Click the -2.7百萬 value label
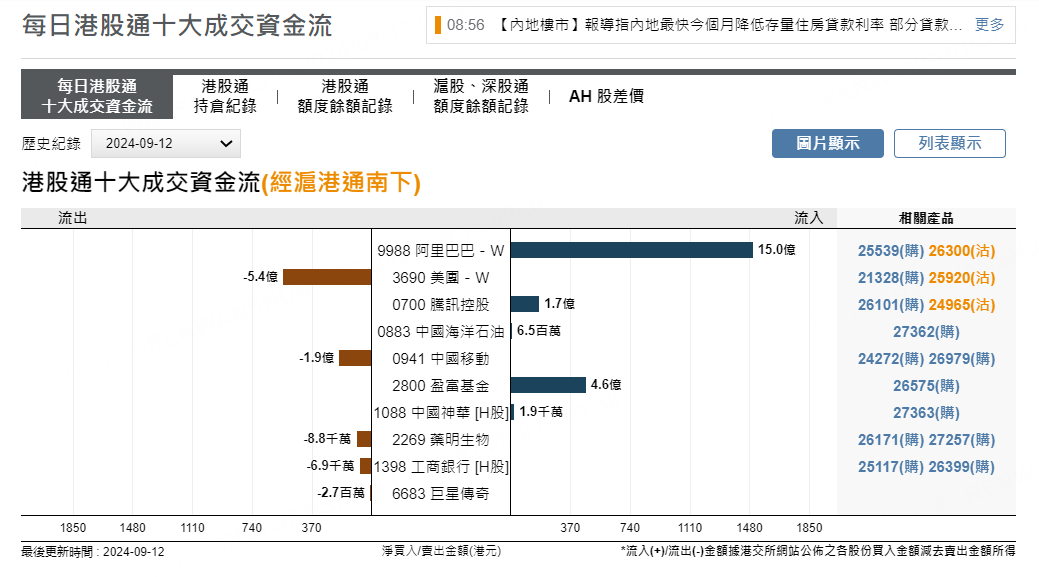This screenshot has width=1039, height=577. tap(341, 493)
